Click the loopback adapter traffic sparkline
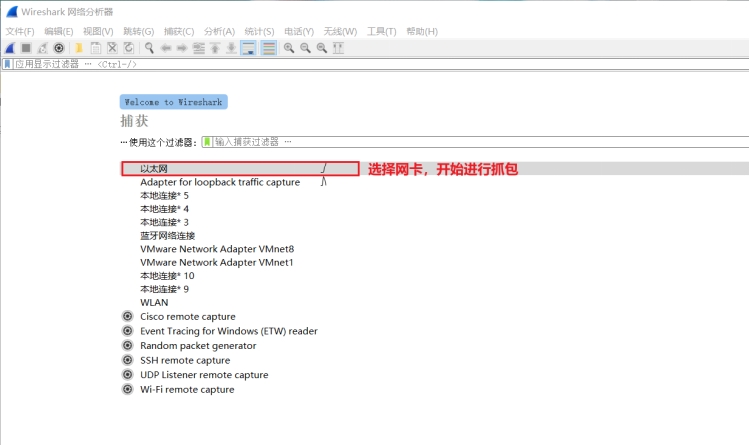750x445 pixels. point(324,182)
